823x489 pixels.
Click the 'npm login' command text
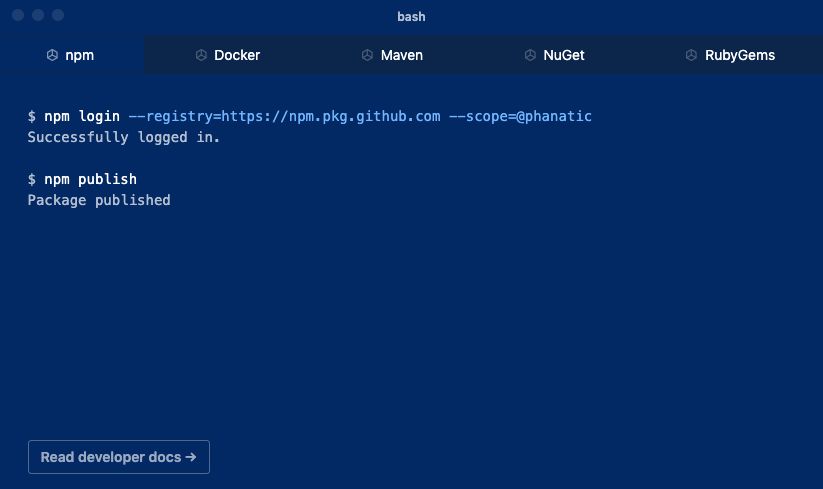(x=82, y=116)
